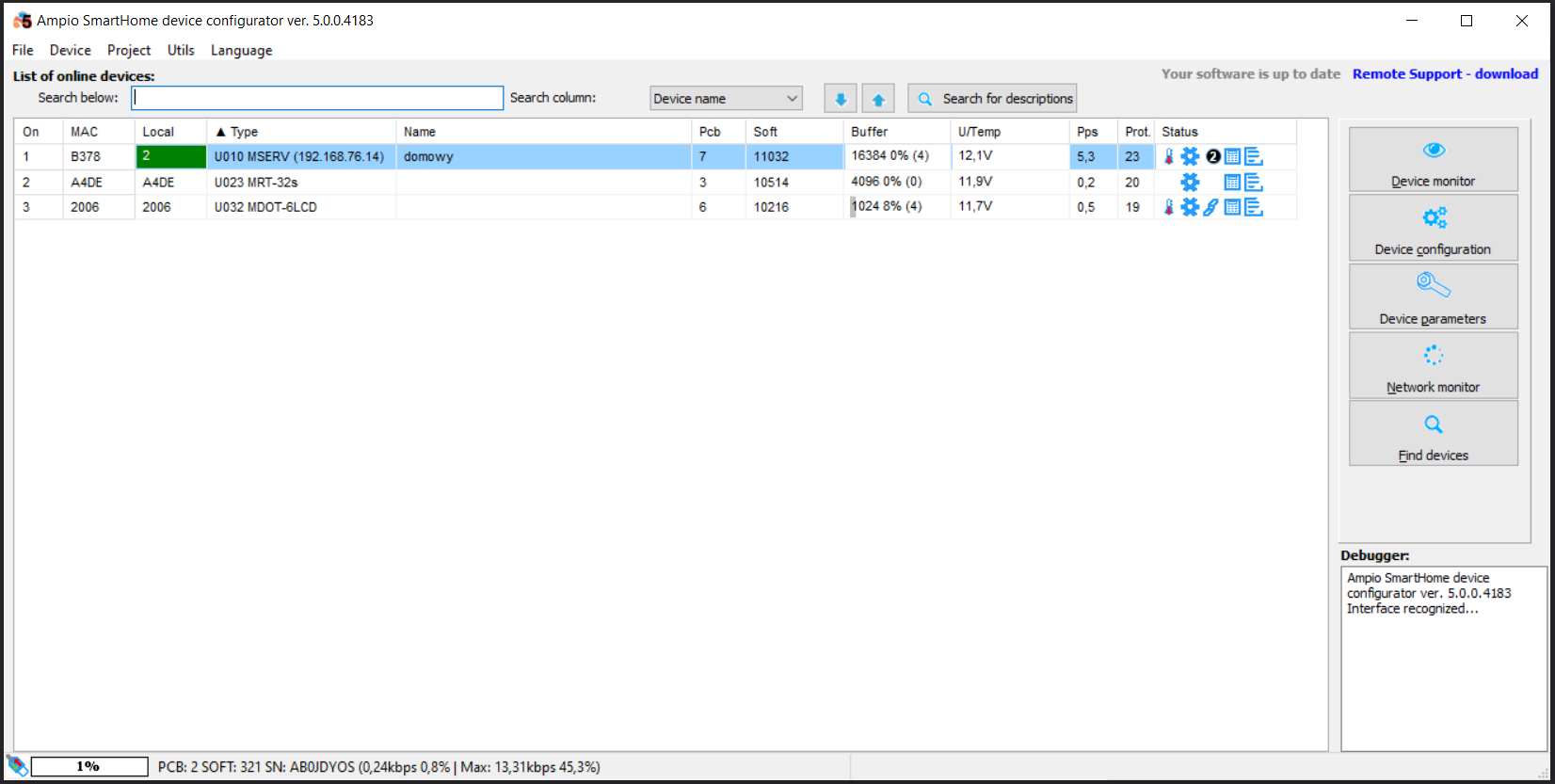Click gear status icon in U023 MRT-32s row
Viewport: 1555px width, 784px height.
pos(1190,182)
